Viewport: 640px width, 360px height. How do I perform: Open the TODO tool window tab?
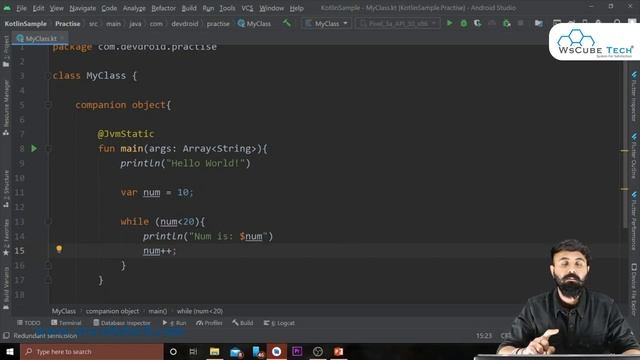[29, 323]
